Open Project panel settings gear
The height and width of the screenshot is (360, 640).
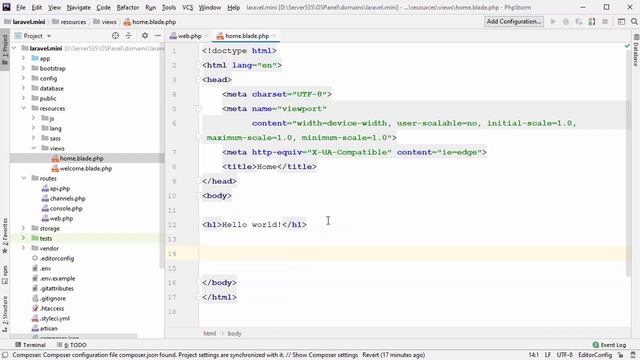pyautogui.click(x=145, y=36)
